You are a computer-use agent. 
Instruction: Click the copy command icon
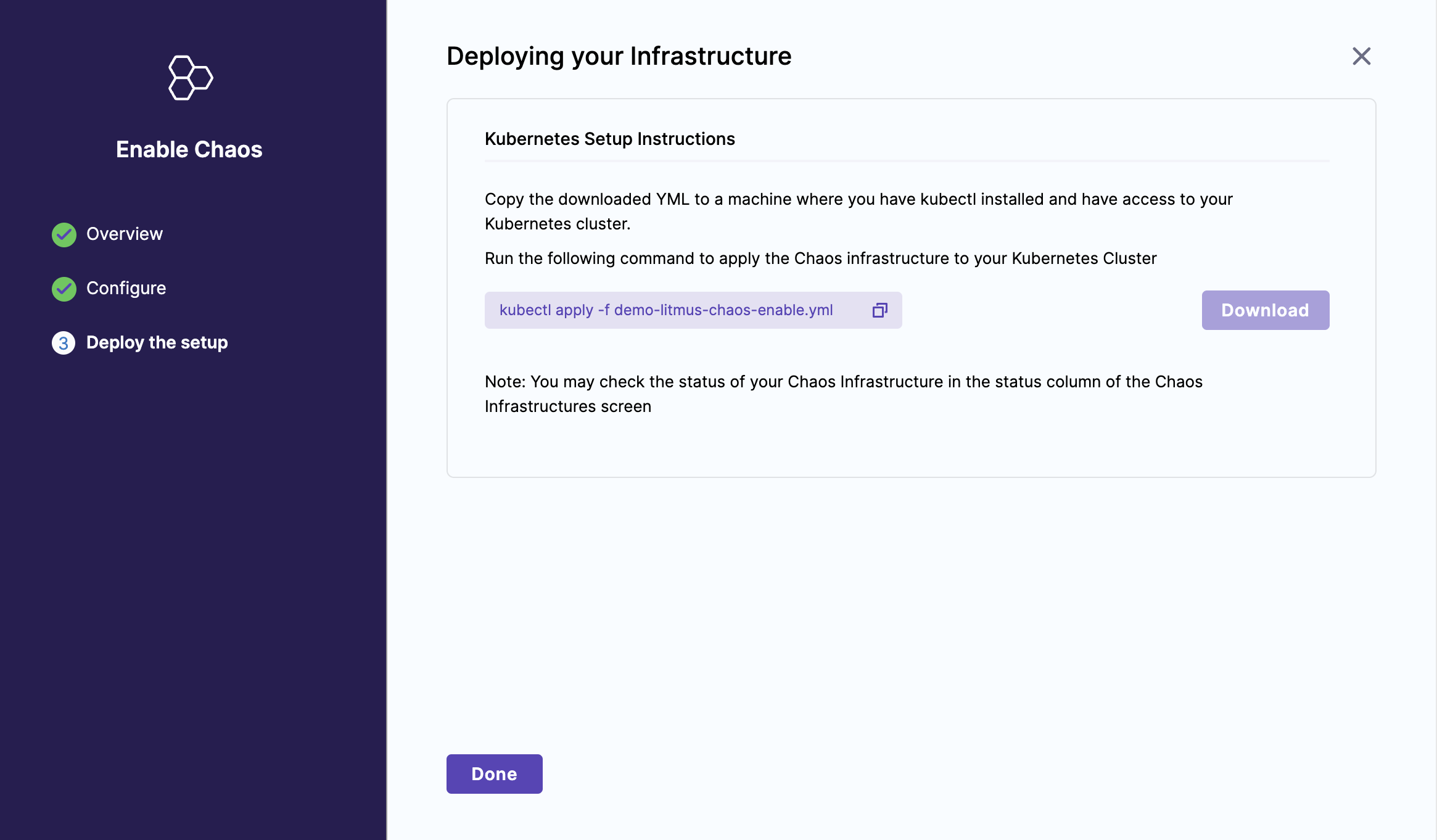pyautogui.click(x=879, y=310)
